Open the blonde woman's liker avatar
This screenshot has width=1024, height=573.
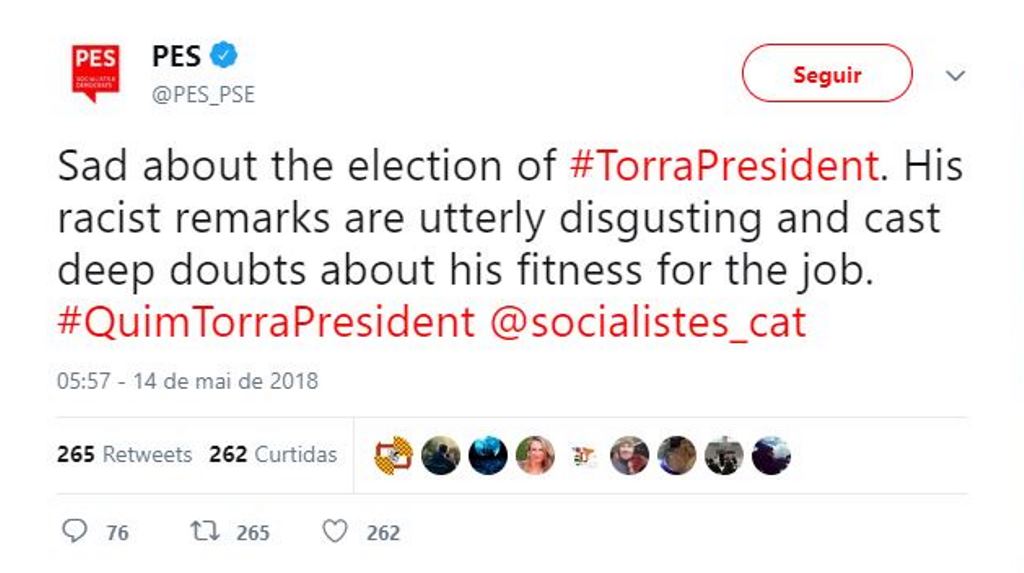[x=535, y=456]
